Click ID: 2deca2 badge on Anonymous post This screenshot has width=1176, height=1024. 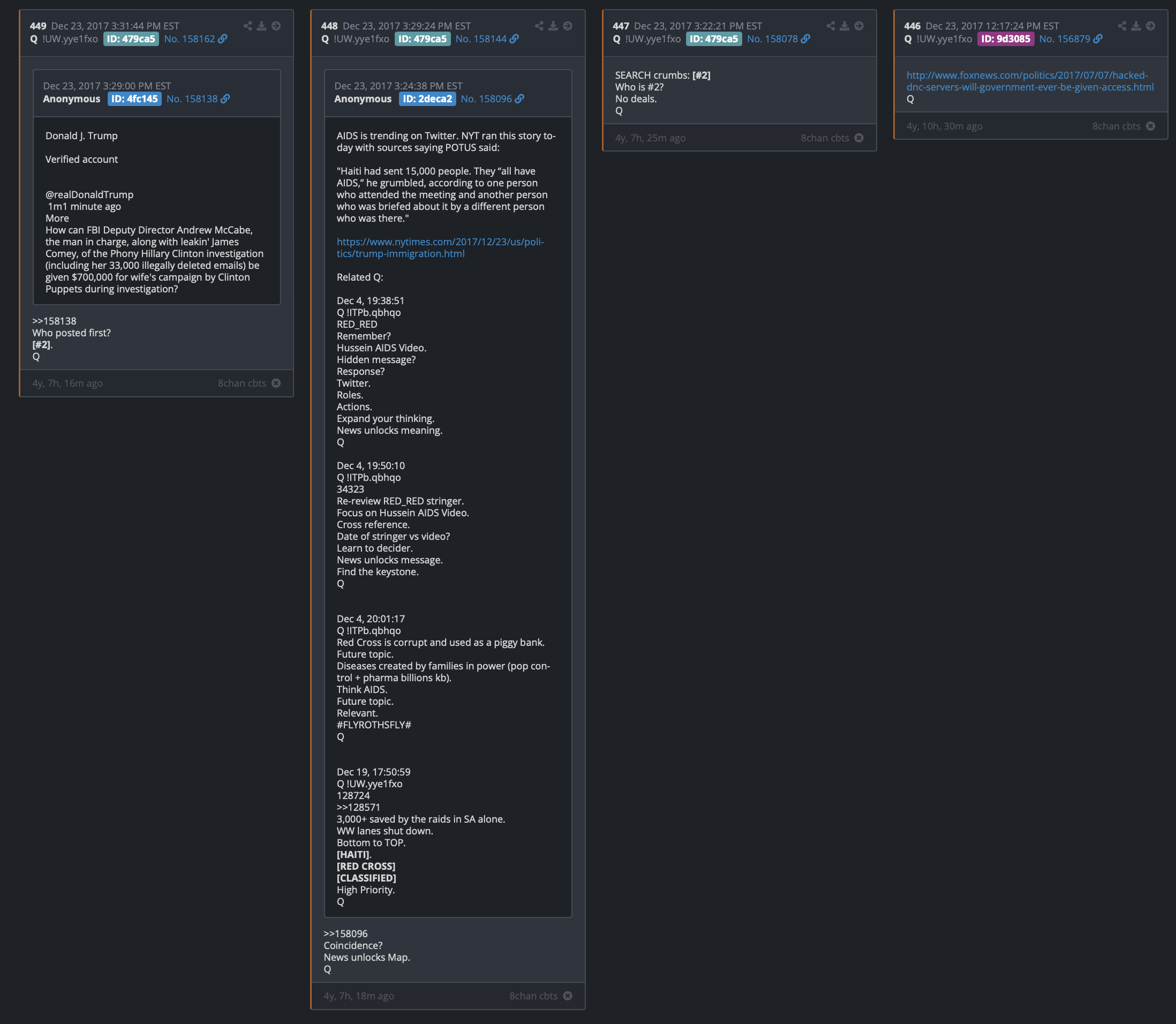(427, 99)
